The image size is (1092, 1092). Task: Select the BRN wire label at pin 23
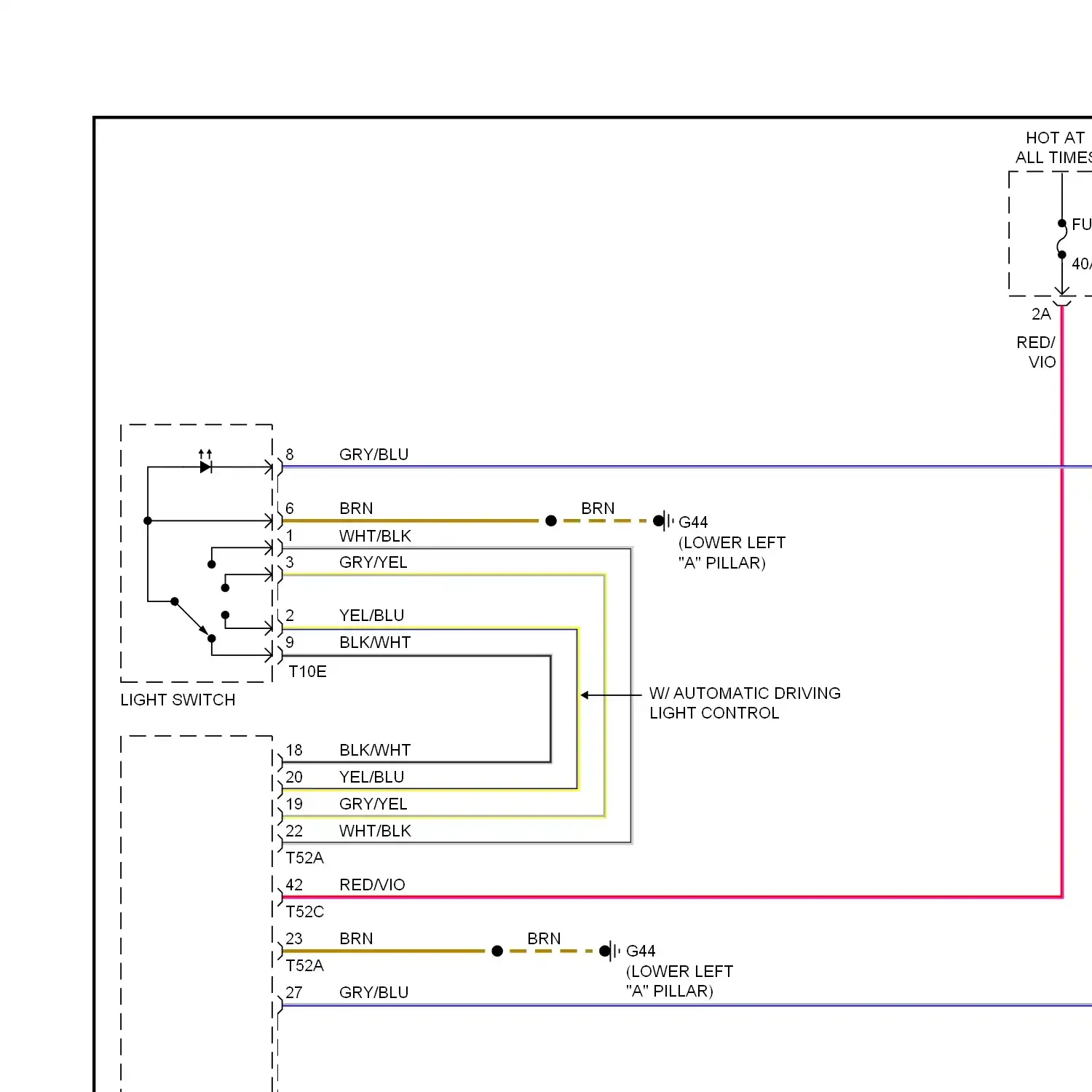pyautogui.click(x=356, y=938)
